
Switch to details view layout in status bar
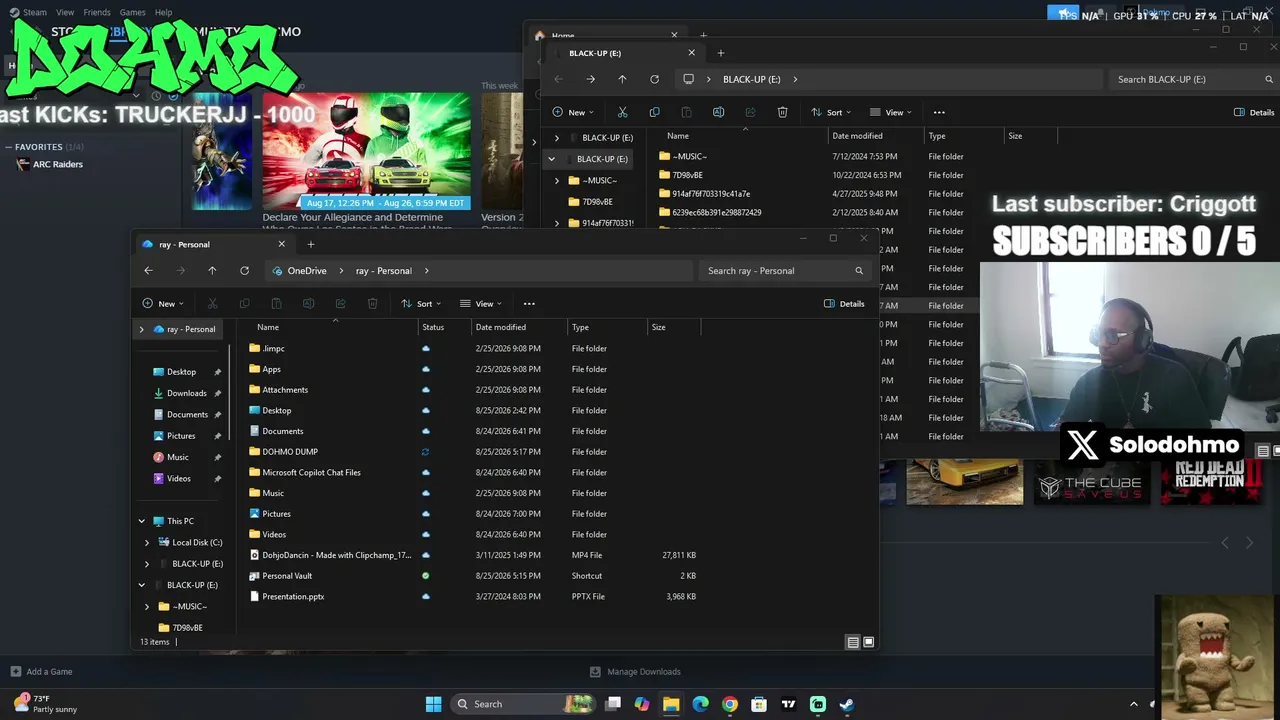(x=853, y=642)
